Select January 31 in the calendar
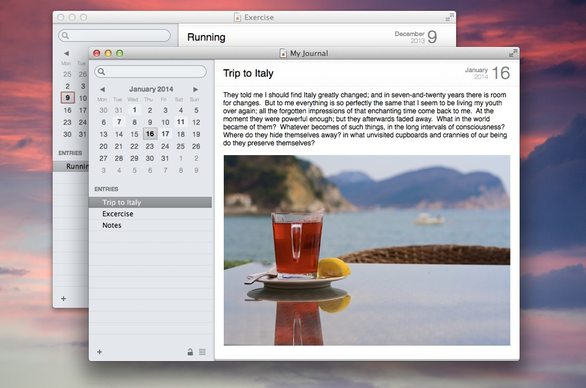This screenshot has width=586, height=388. (165, 158)
